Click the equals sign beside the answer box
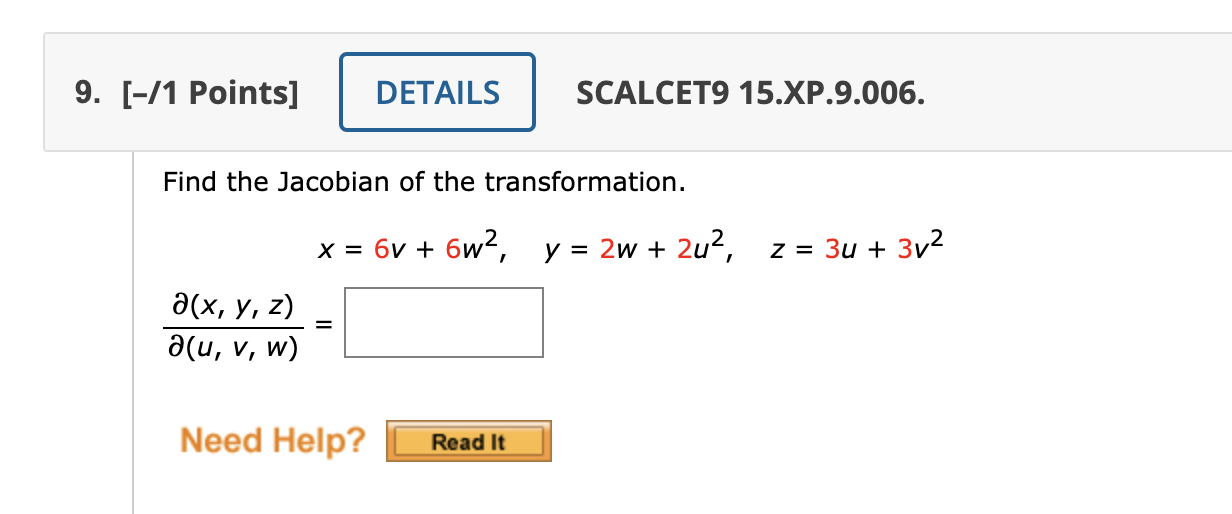Screen dimensions: 1232x514 (x=320, y=324)
